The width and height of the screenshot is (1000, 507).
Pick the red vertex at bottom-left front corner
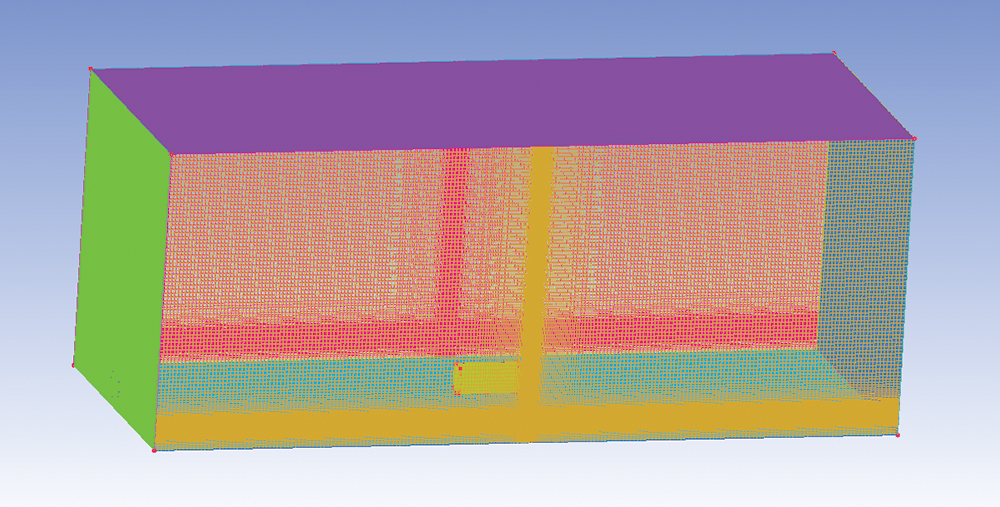[x=153, y=450]
